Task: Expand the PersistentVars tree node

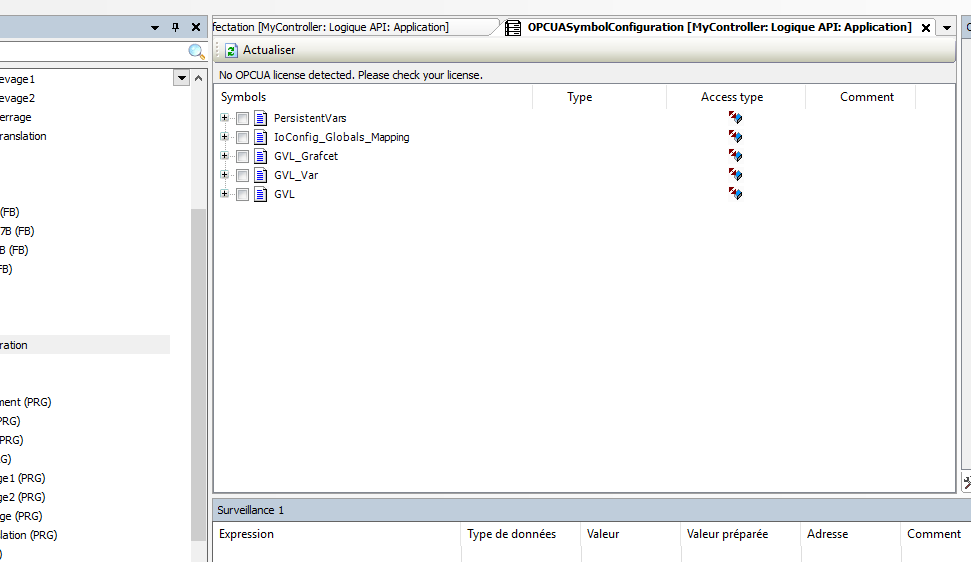Action: (225, 118)
